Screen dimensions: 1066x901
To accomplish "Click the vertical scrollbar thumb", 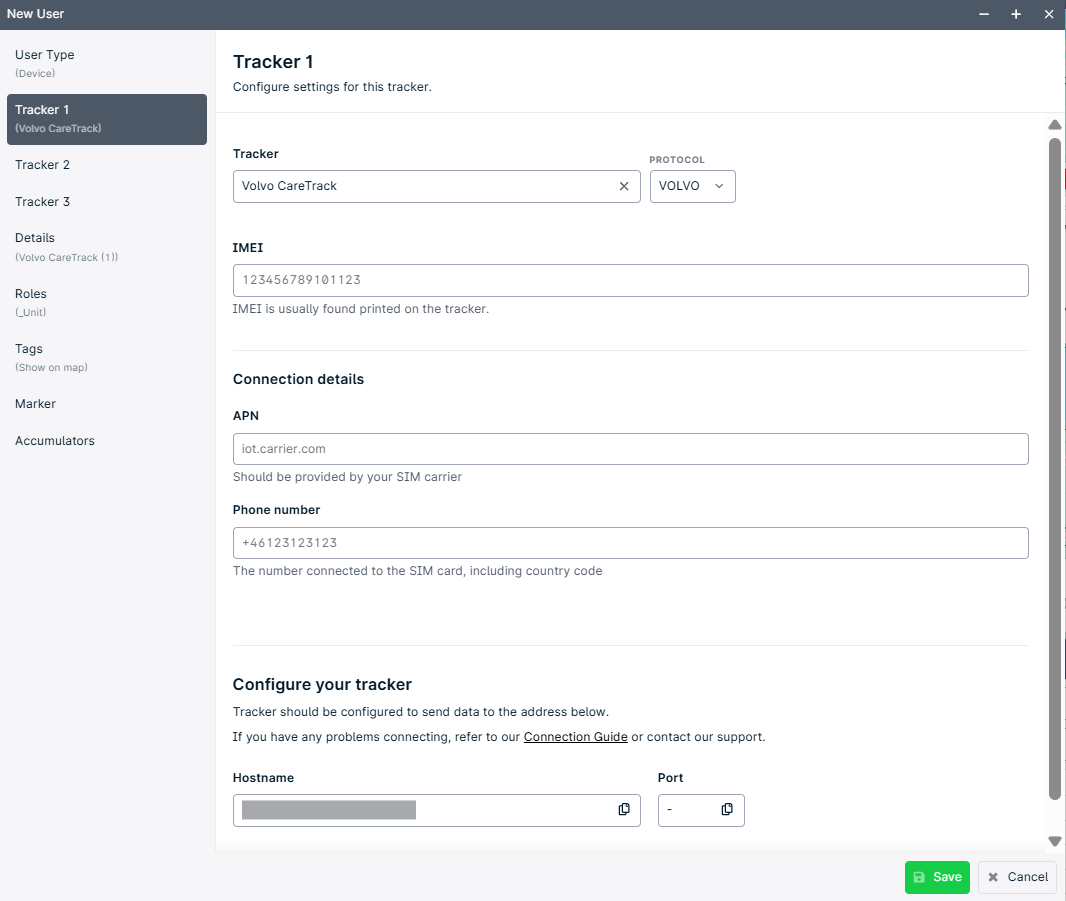I will tap(1054, 469).
